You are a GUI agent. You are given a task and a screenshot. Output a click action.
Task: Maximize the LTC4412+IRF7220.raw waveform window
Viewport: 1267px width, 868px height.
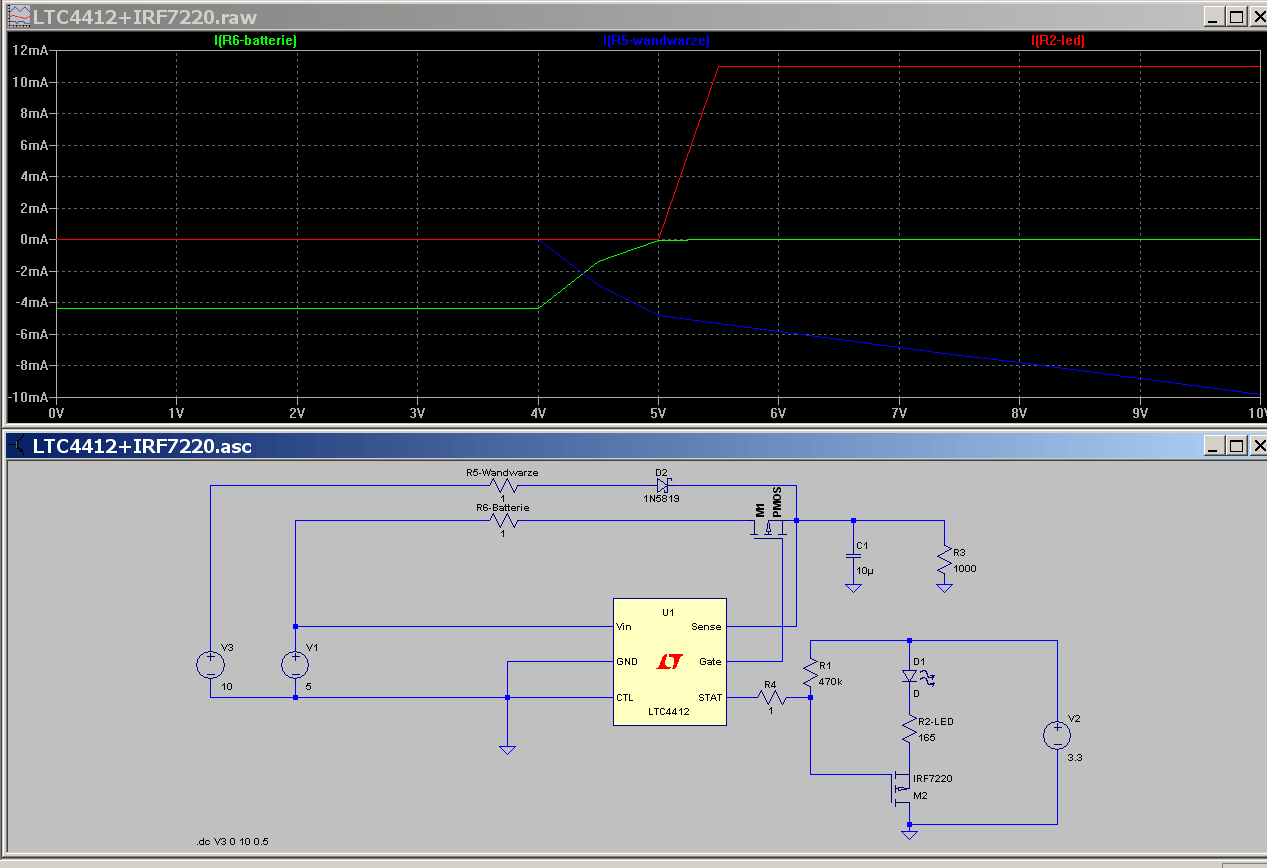click(1236, 17)
